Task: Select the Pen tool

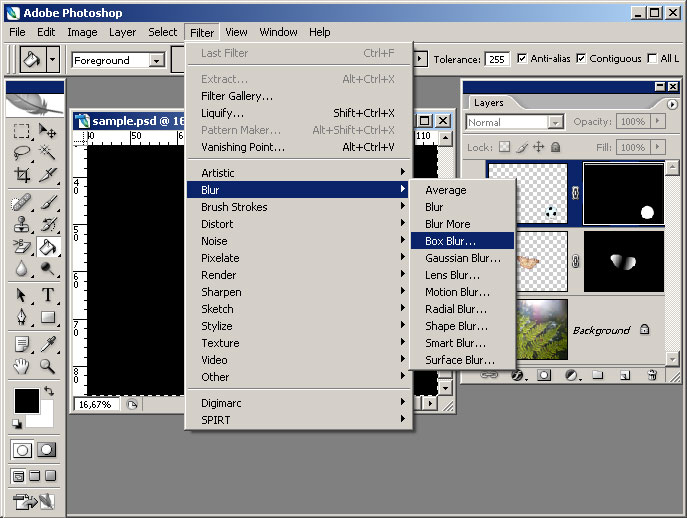Action: point(21,317)
